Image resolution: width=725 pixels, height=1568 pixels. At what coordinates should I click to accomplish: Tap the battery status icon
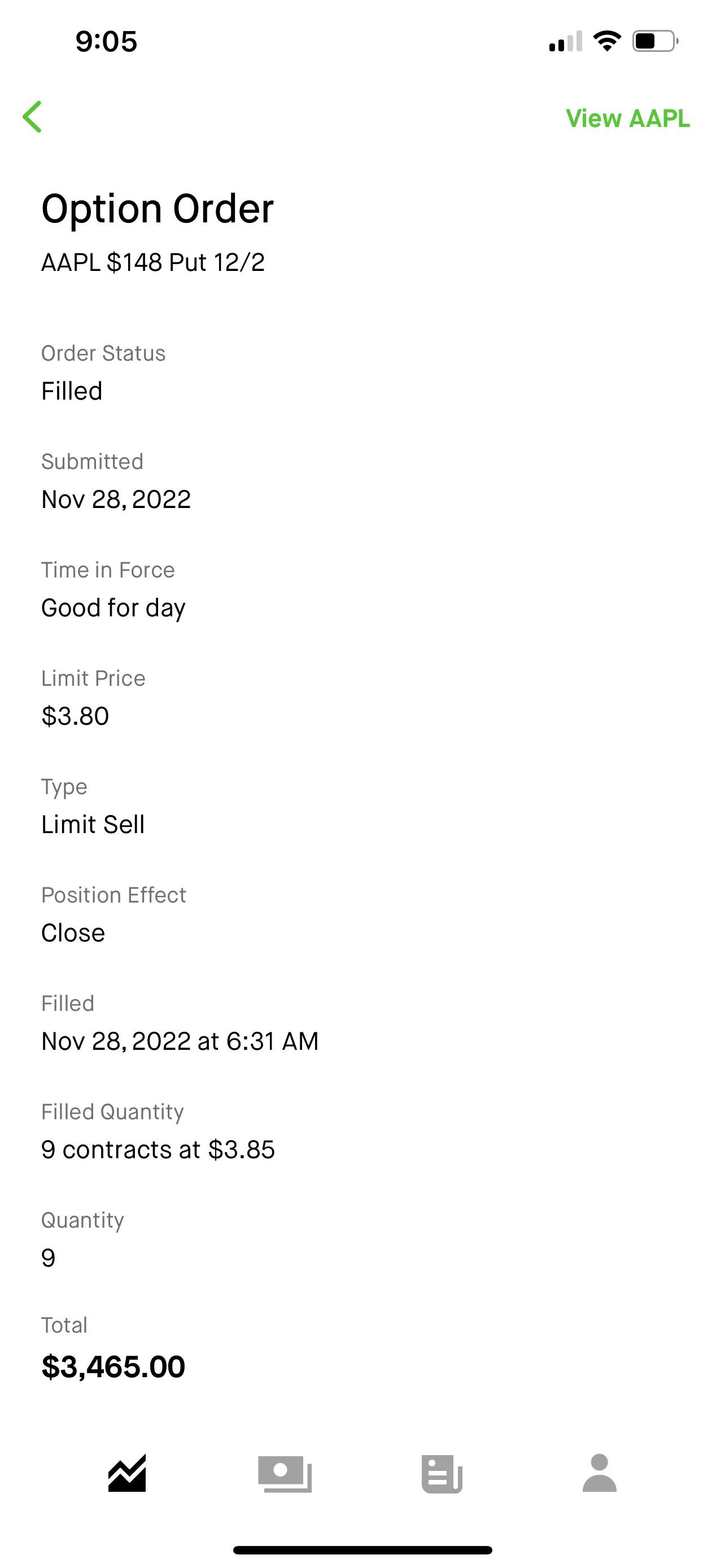tap(655, 41)
